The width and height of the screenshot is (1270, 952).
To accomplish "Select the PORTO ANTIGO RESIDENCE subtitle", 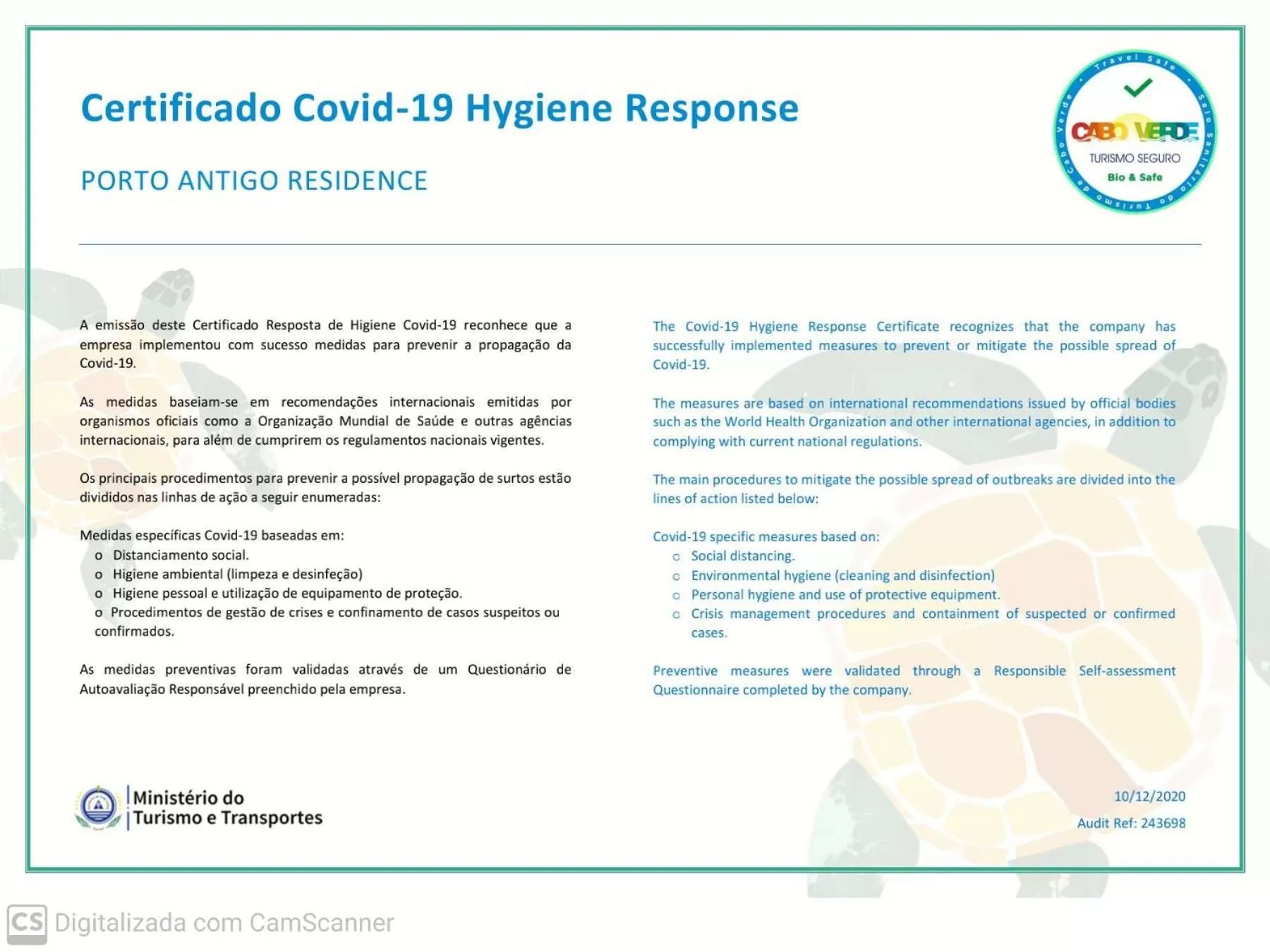I will tap(253, 181).
